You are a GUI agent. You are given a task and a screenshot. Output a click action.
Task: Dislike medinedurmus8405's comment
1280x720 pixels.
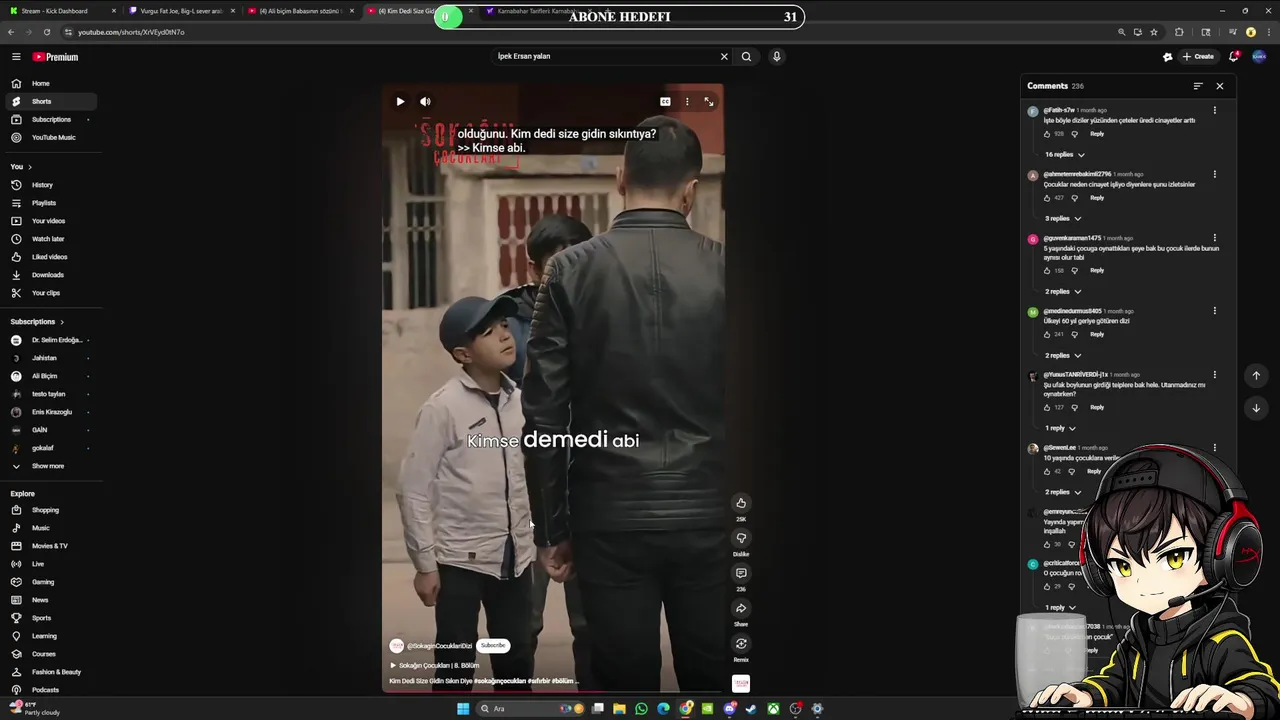coord(1075,335)
